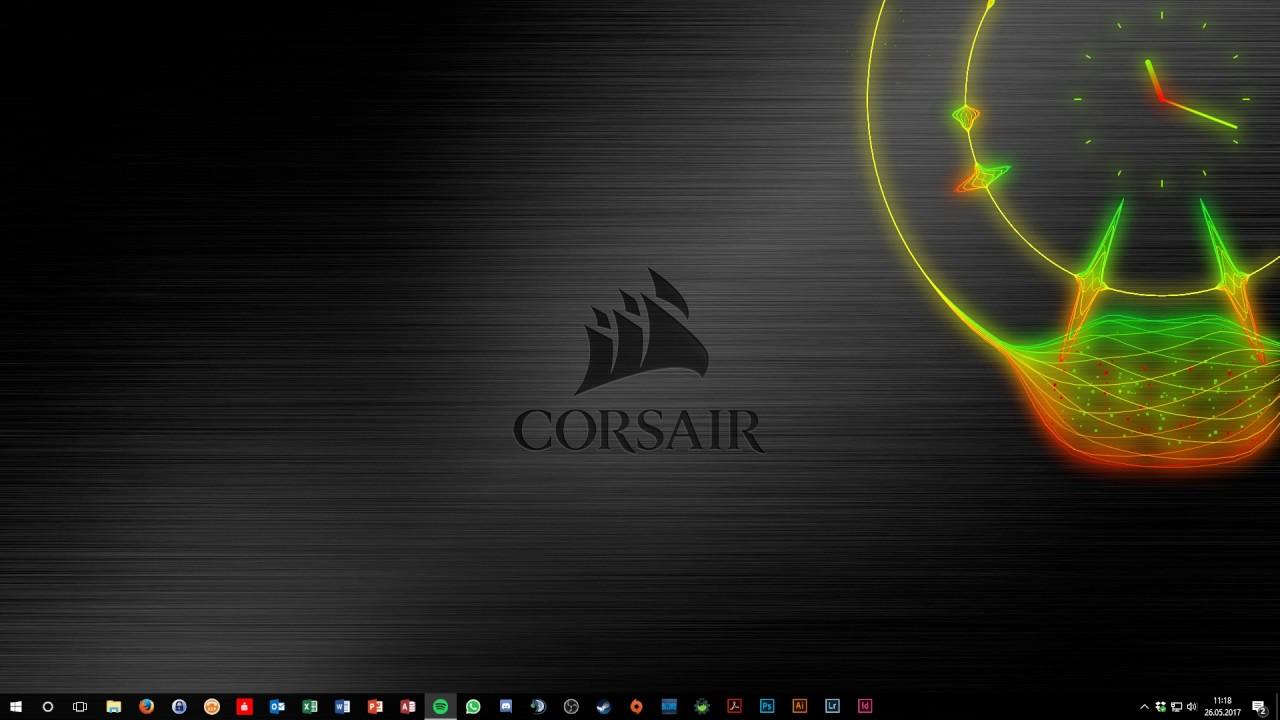1280x720 pixels.
Task: Launch Firefox browser
Action: point(145,706)
